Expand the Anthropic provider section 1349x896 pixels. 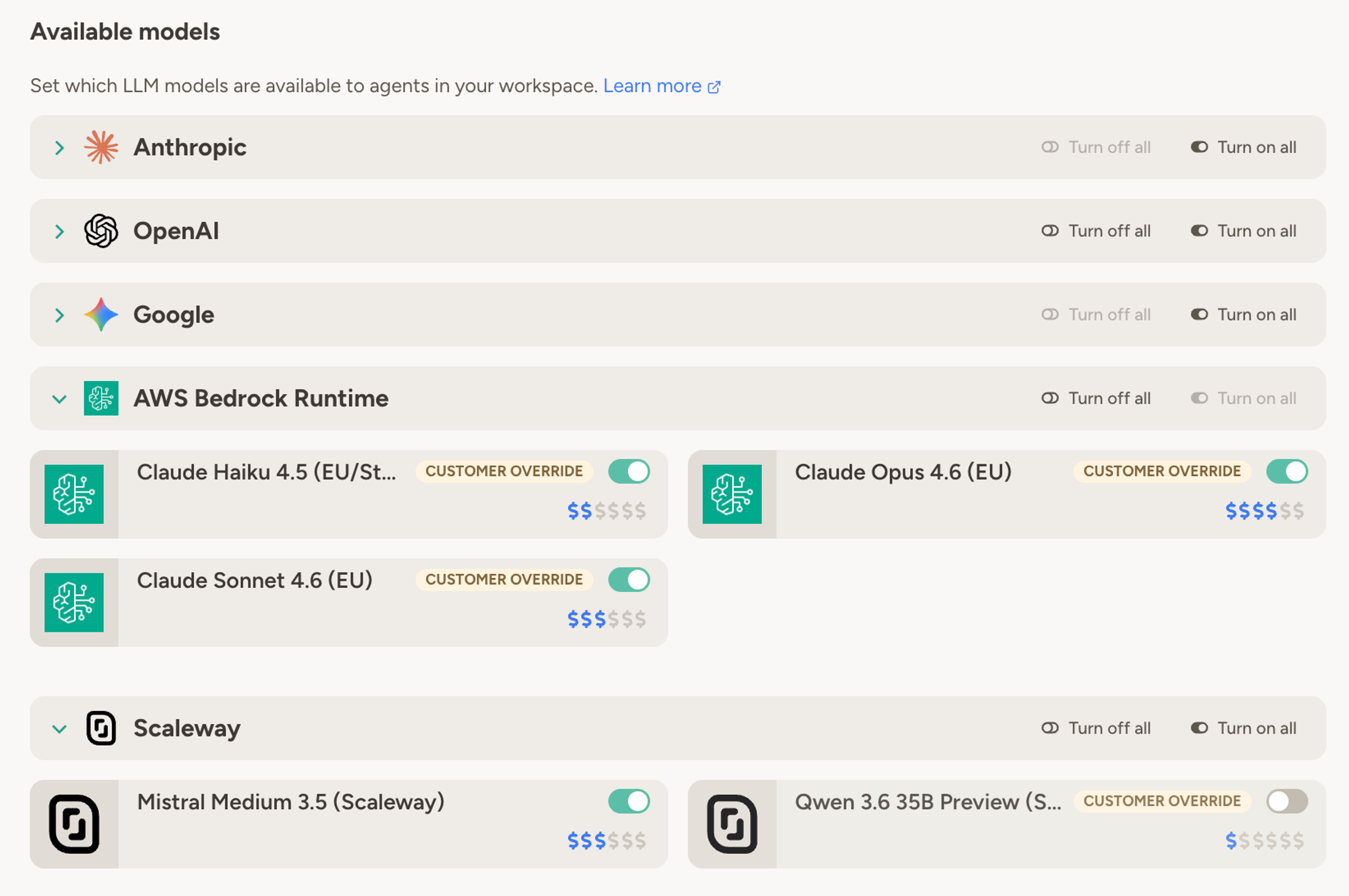pos(60,148)
